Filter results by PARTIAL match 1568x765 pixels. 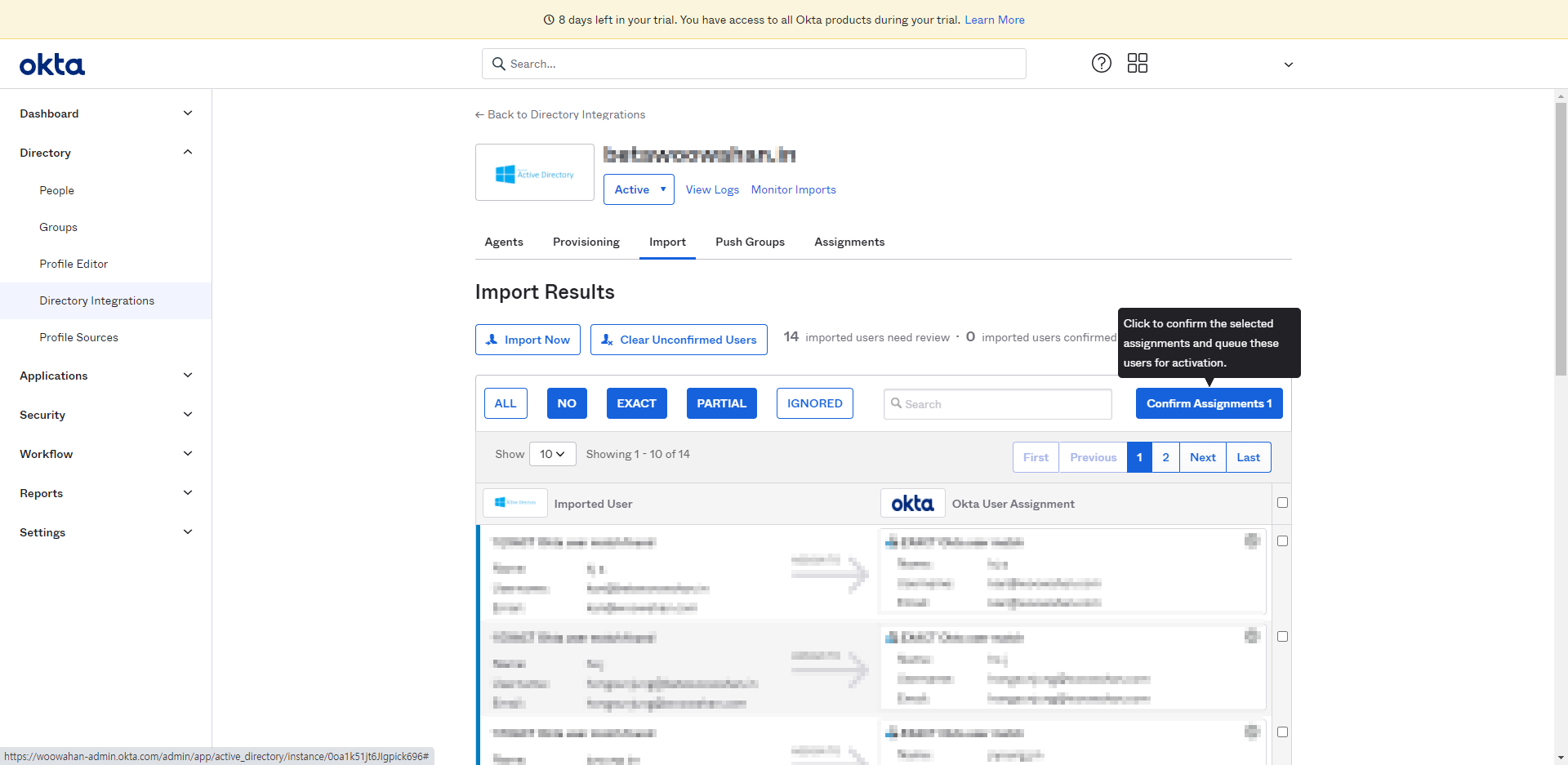coord(721,403)
